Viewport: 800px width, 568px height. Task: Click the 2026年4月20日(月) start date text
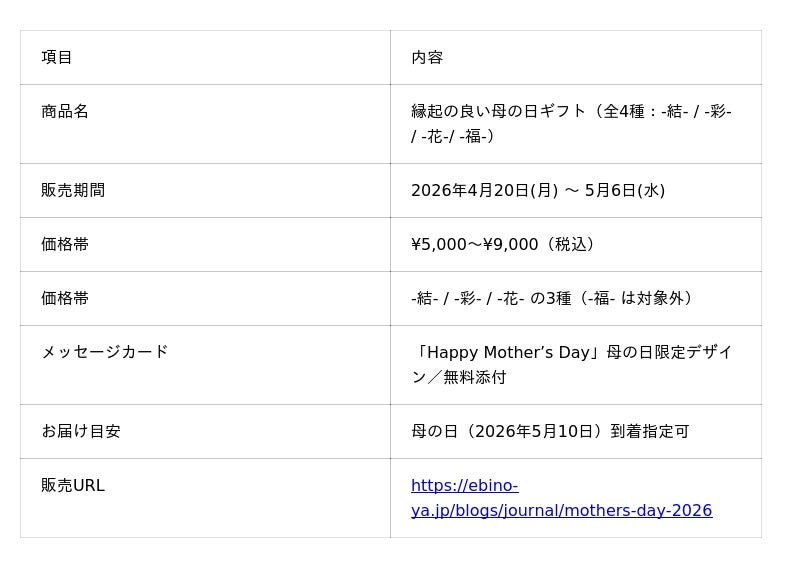tap(484, 190)
